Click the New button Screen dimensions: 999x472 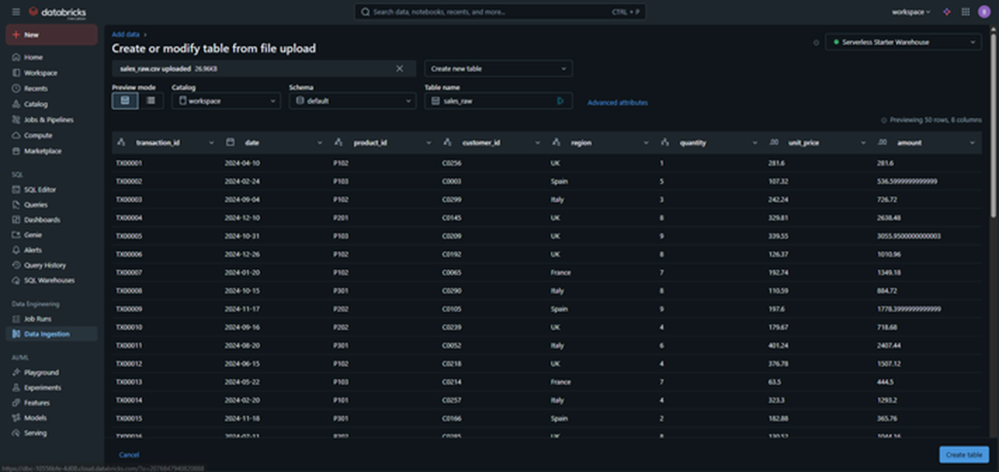(52, 35)
